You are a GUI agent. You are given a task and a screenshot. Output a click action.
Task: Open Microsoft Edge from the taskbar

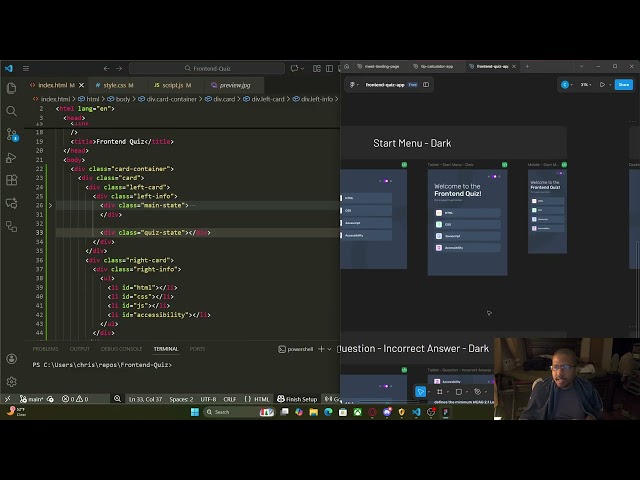coord(328,412)
